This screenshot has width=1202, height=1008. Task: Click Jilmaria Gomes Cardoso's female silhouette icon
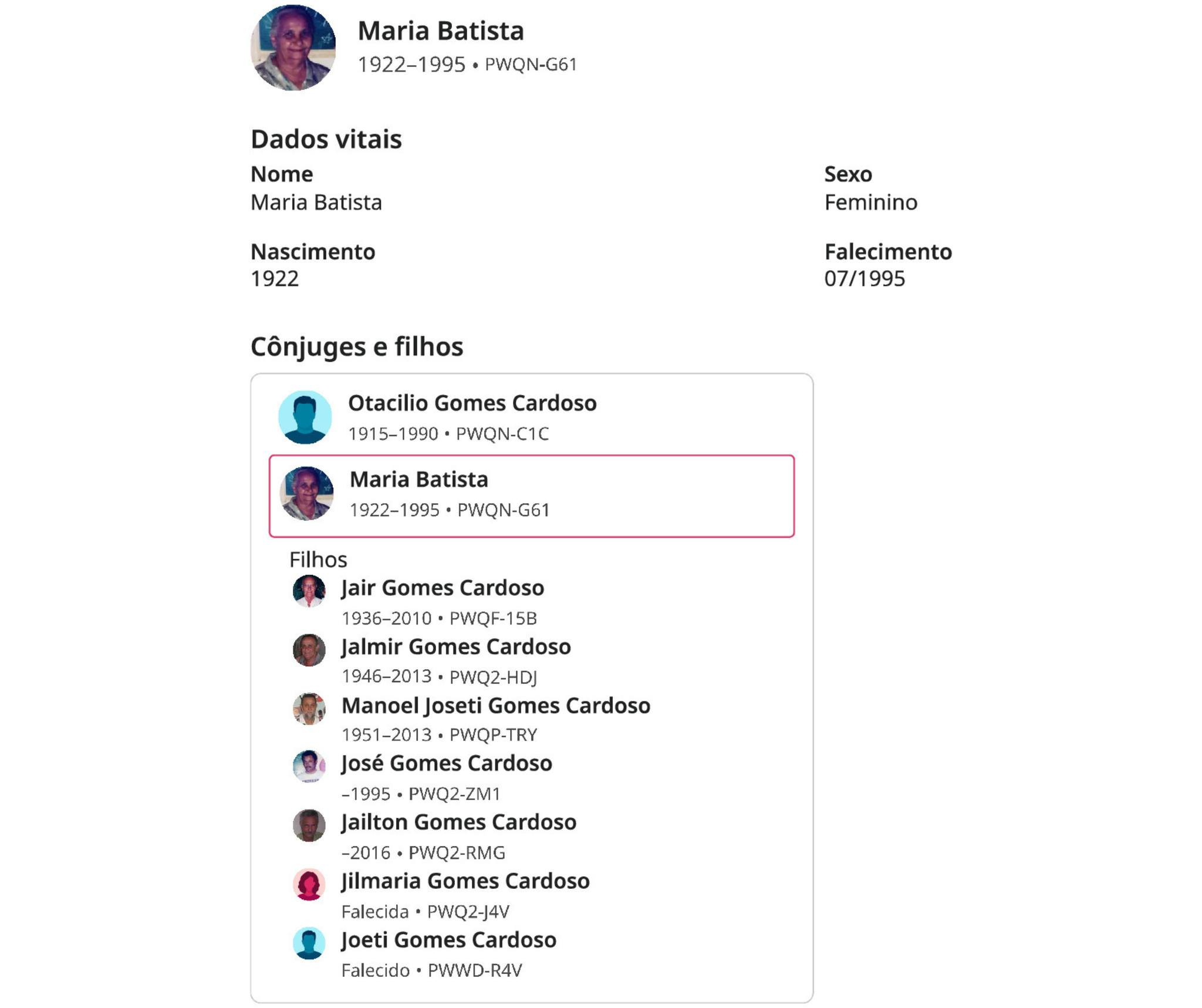(x=309, y=884)
